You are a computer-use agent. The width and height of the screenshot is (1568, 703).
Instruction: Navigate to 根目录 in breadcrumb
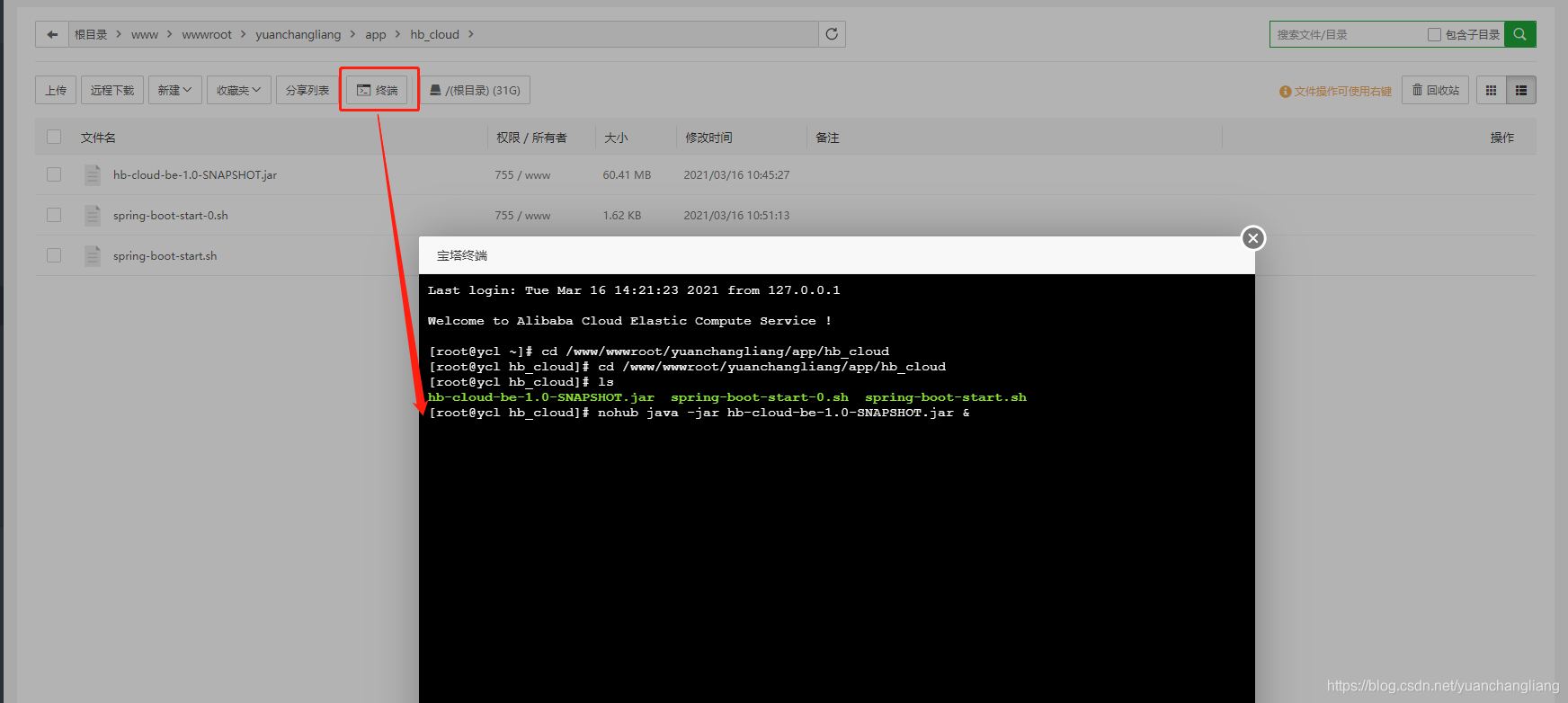(91, 34)
